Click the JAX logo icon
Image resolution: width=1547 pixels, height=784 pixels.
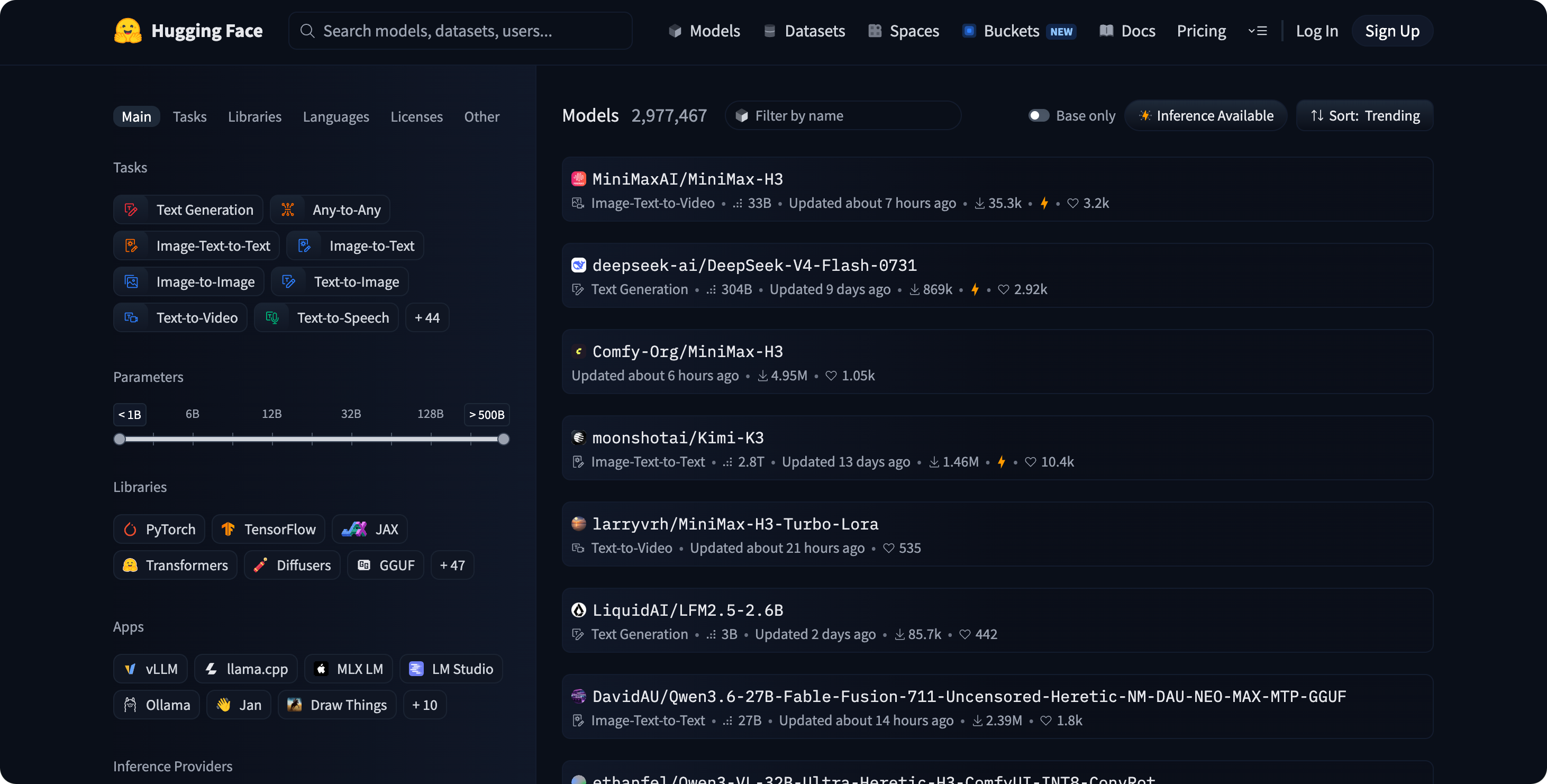354,529
